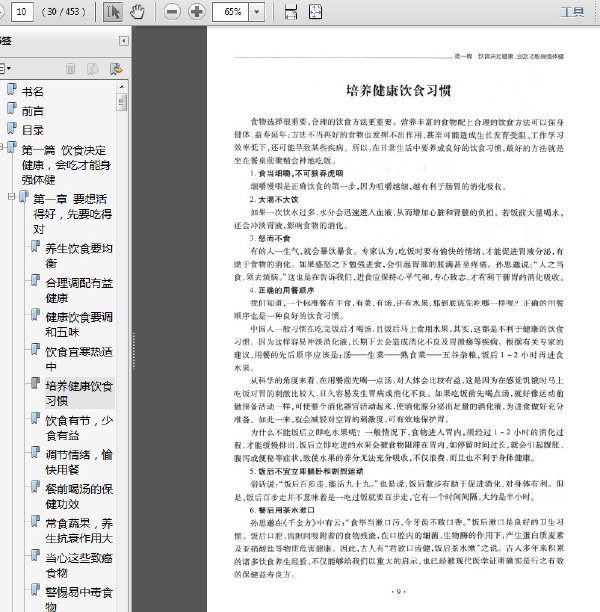Viewport: 600px width, 612px height.
Task: Click bookmarks scrollbar up arrow
Action: pyautogui.click(x=122, y=87)
